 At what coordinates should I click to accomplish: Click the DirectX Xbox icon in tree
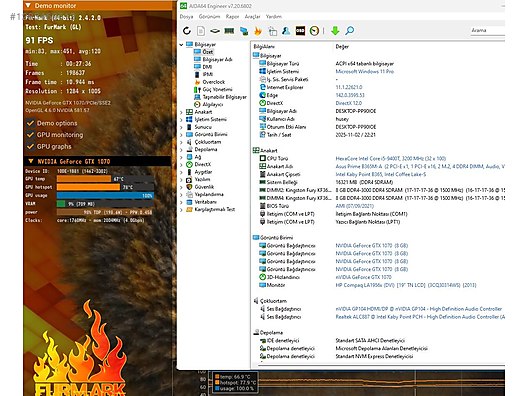pyautogui.click(x=189, y=164)
